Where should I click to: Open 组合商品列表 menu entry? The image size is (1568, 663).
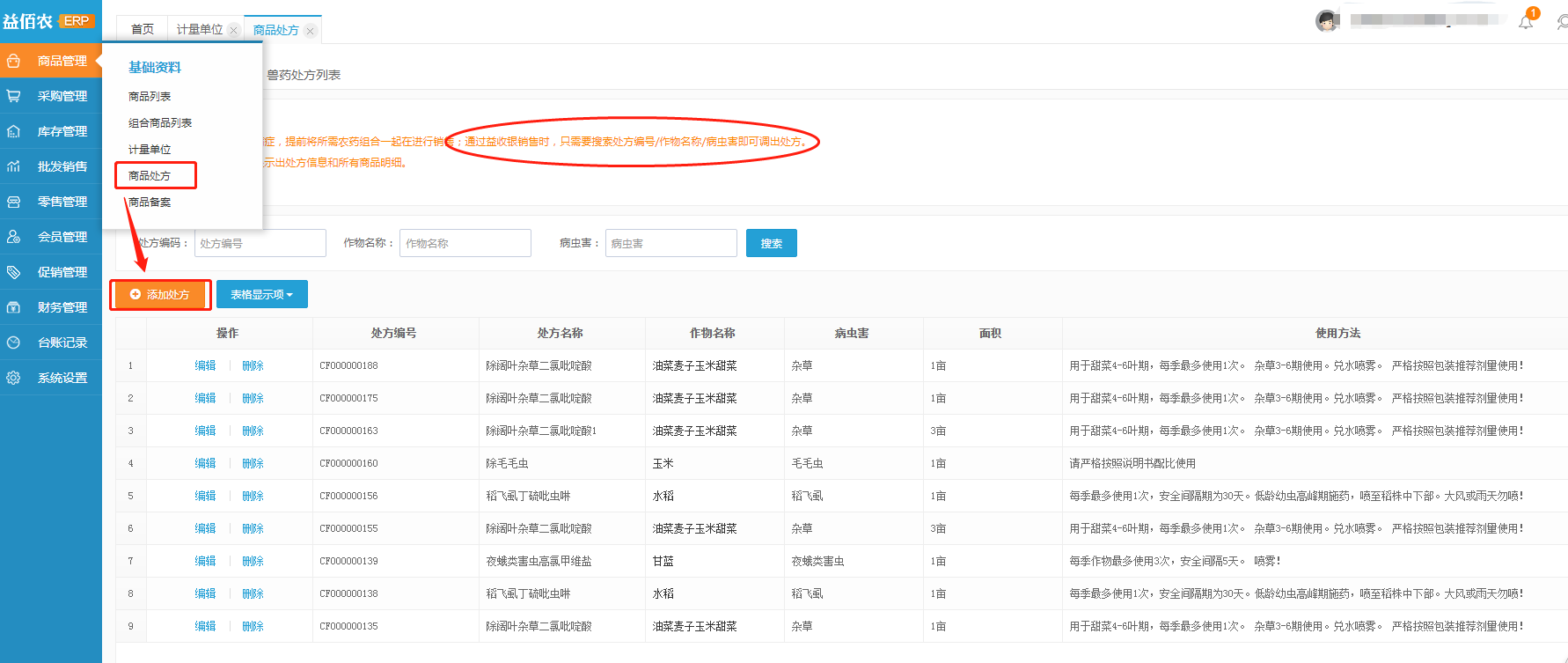pyautogui.click(x=160, y=123)
